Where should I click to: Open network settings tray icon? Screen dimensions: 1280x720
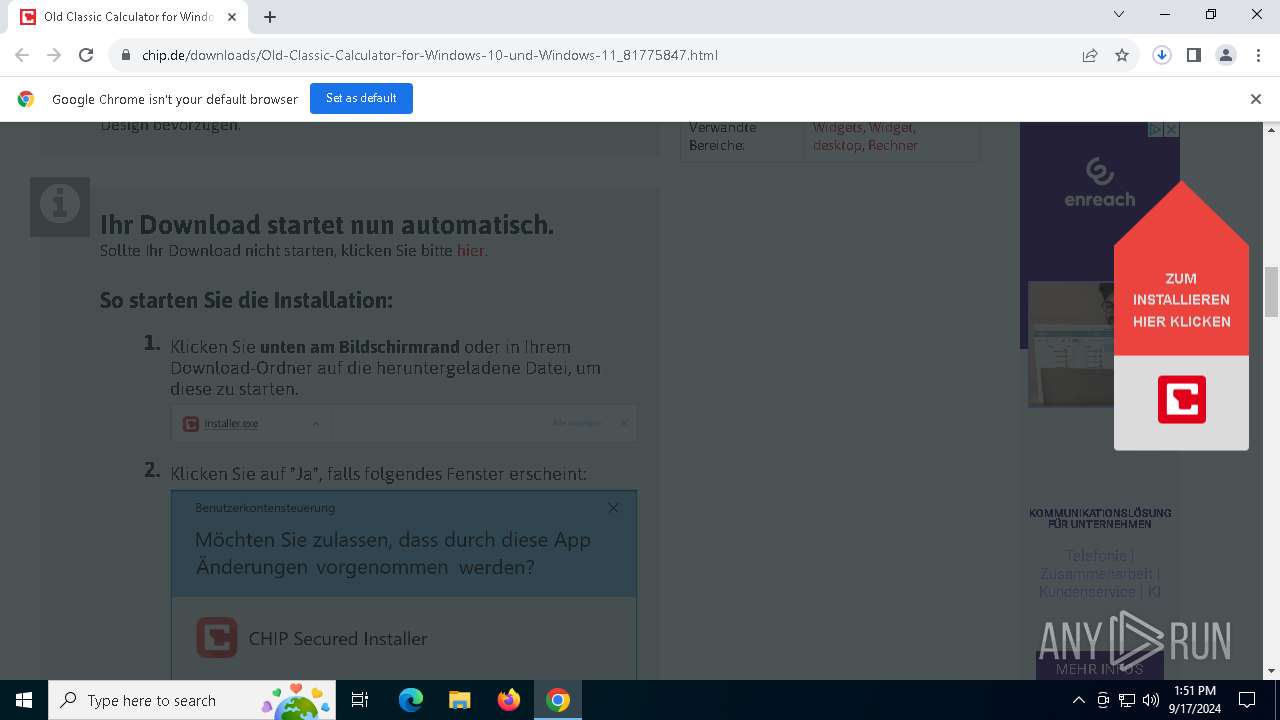pos(1127,700)
